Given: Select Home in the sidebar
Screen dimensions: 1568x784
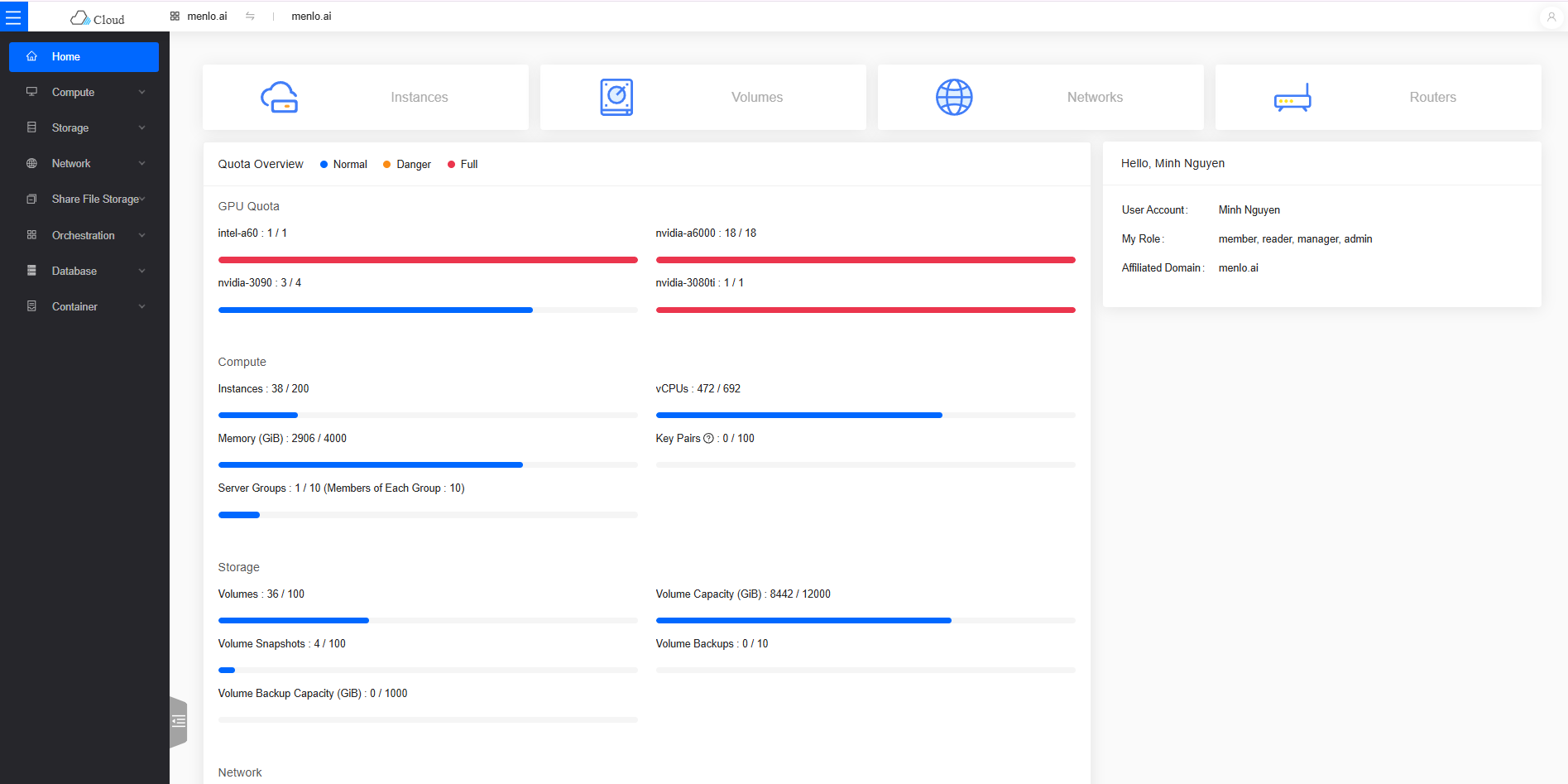Looking at the screenshot, I should 84,56.
